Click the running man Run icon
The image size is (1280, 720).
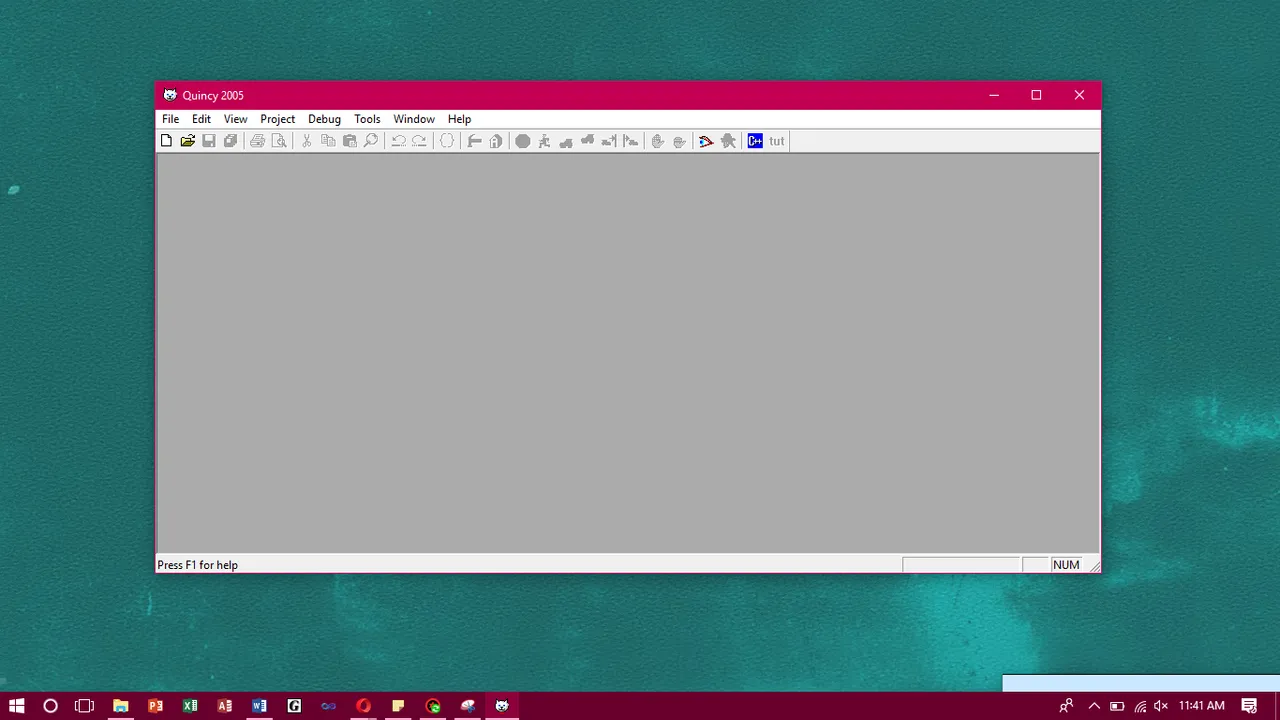(544, 141)
